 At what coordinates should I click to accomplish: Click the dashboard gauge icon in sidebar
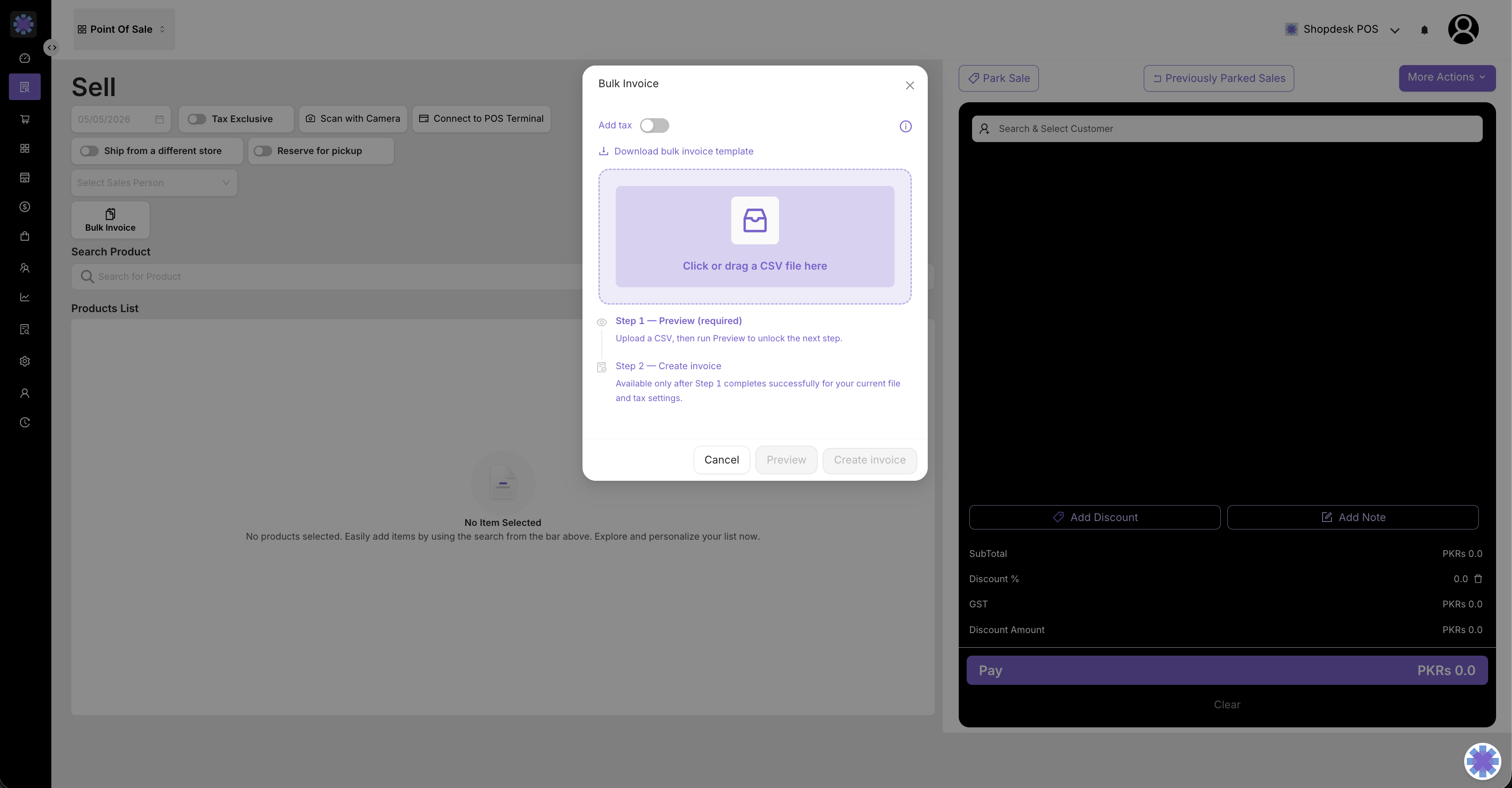tap(25, 58)
